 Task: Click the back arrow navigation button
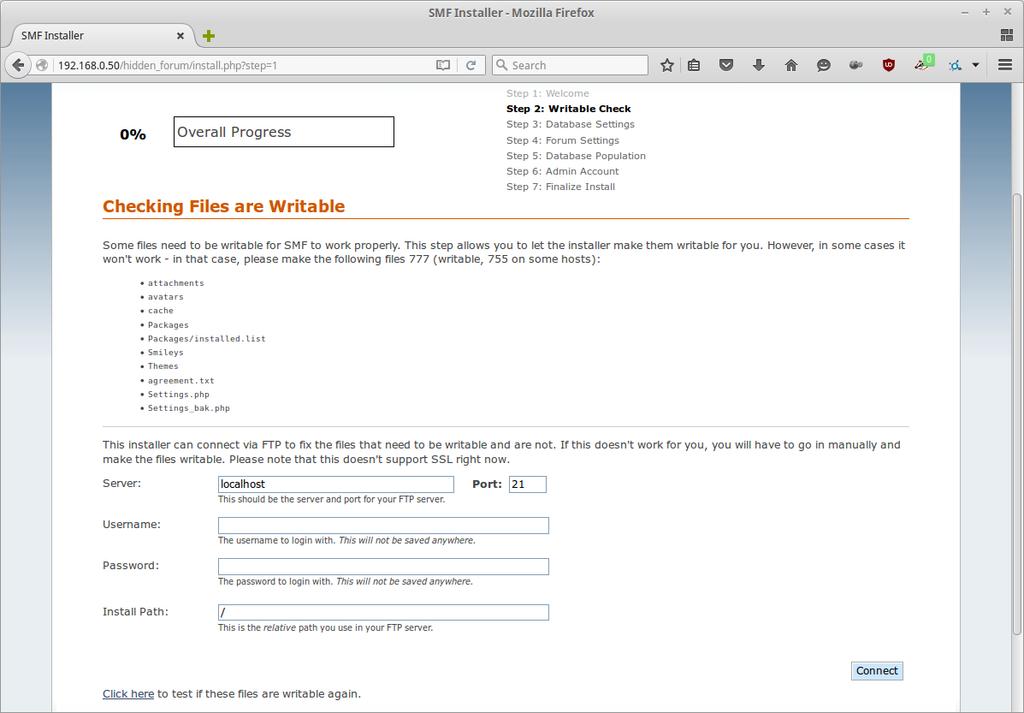pyautogui.click(x=18, y=65)
